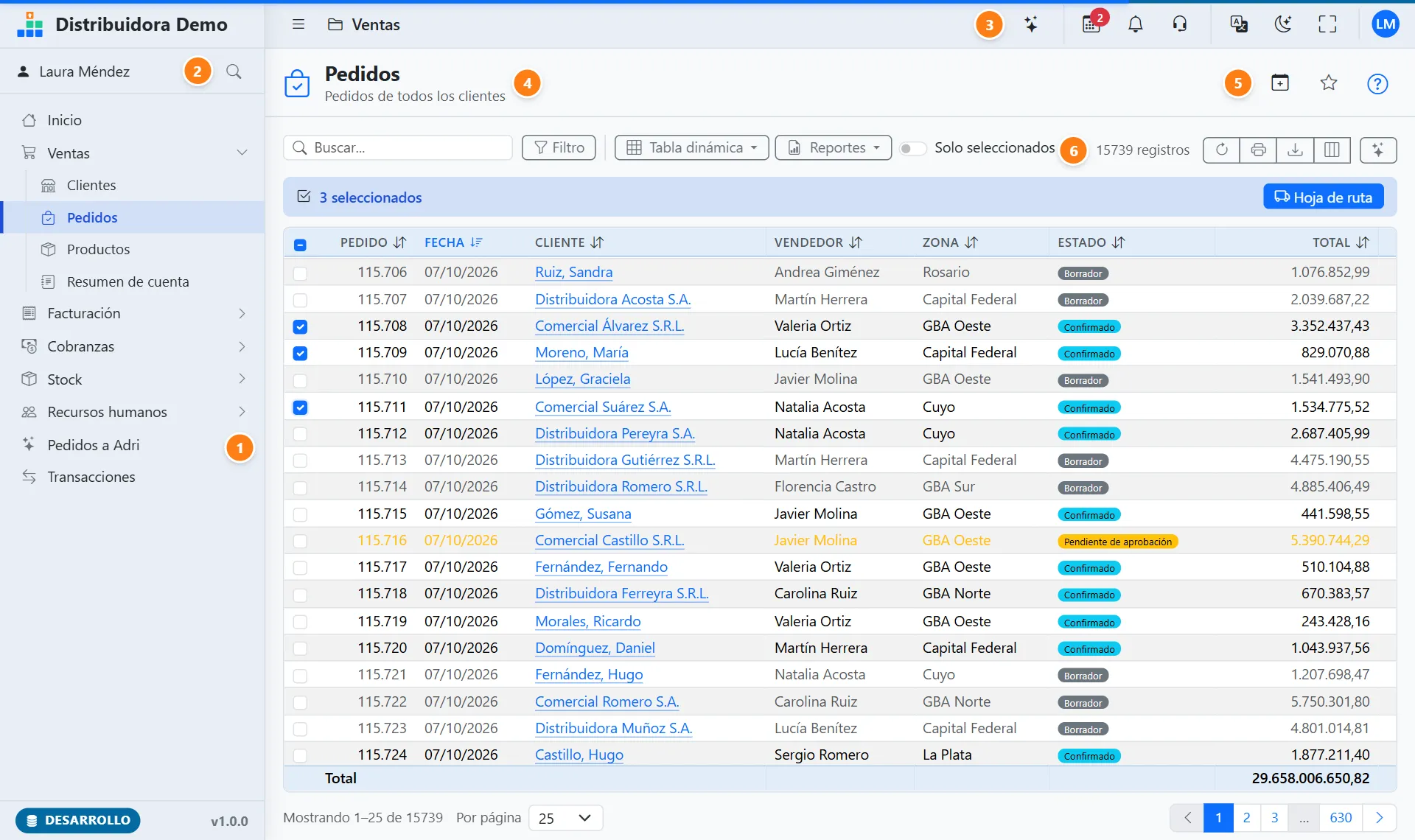This screenshot has height=840, width=1415.
Task: Open the AI sparkle assistant in the top bar
Action: (1031, 24)
